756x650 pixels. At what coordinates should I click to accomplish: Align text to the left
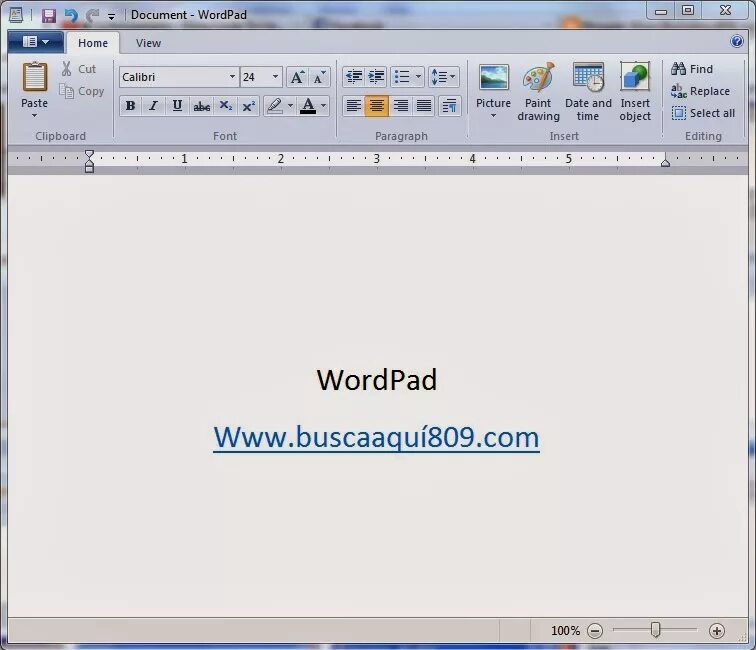coord(353,106)
